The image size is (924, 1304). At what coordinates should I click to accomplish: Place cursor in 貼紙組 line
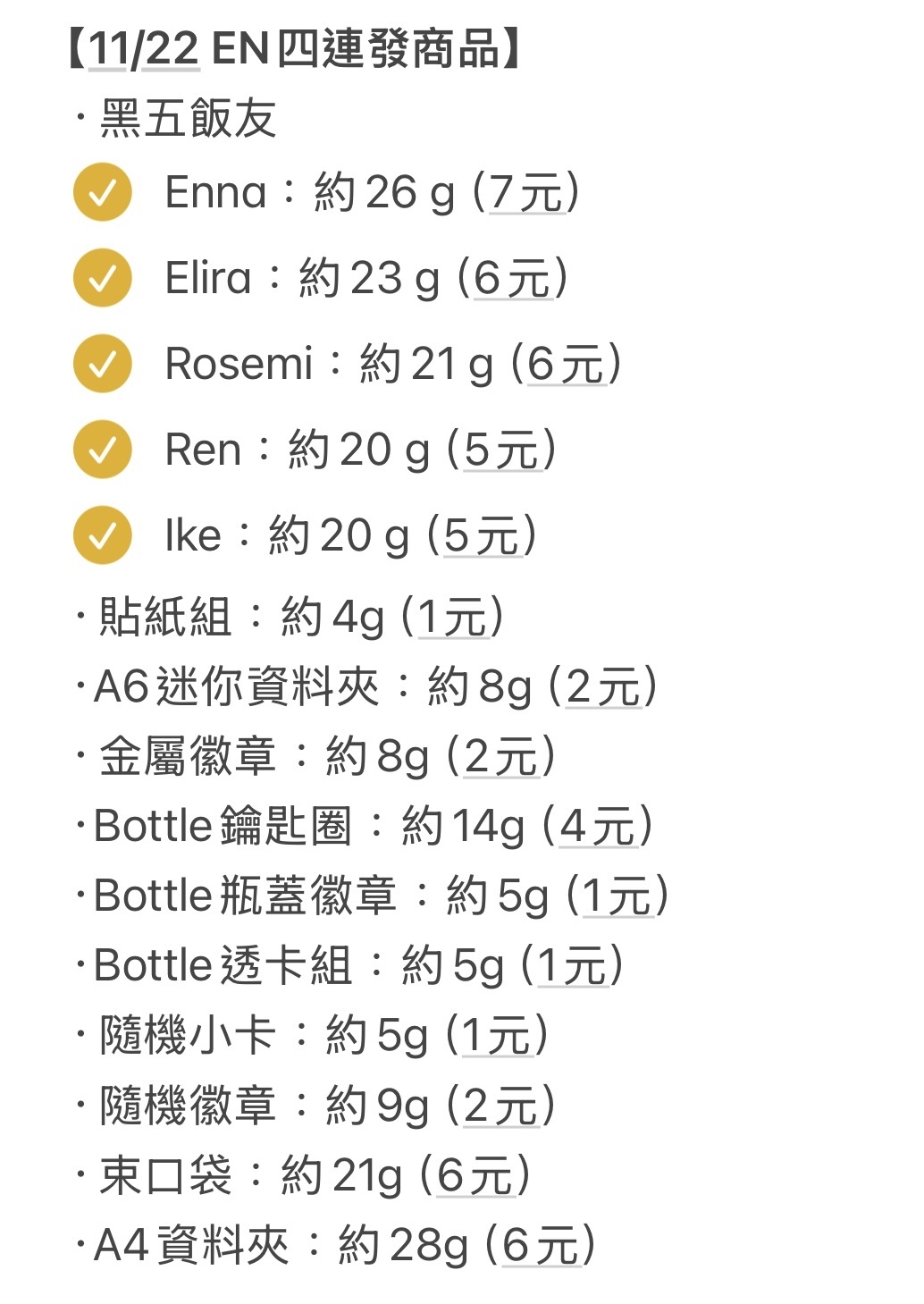290,618
